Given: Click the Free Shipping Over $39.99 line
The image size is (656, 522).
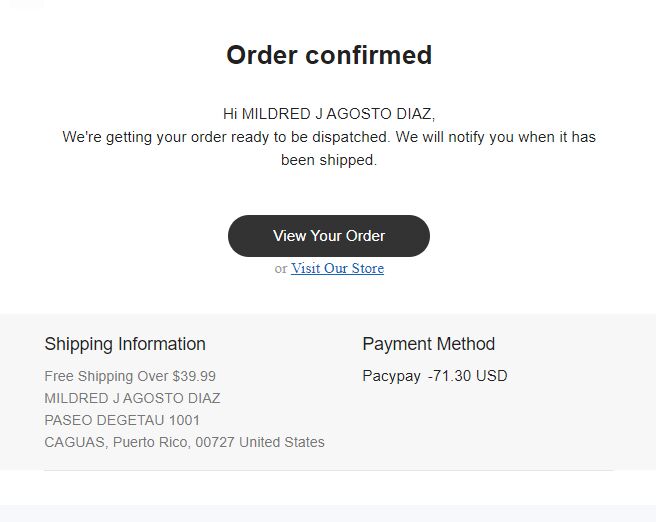Looking at the screenshot, I should click(x=130, y=376).
